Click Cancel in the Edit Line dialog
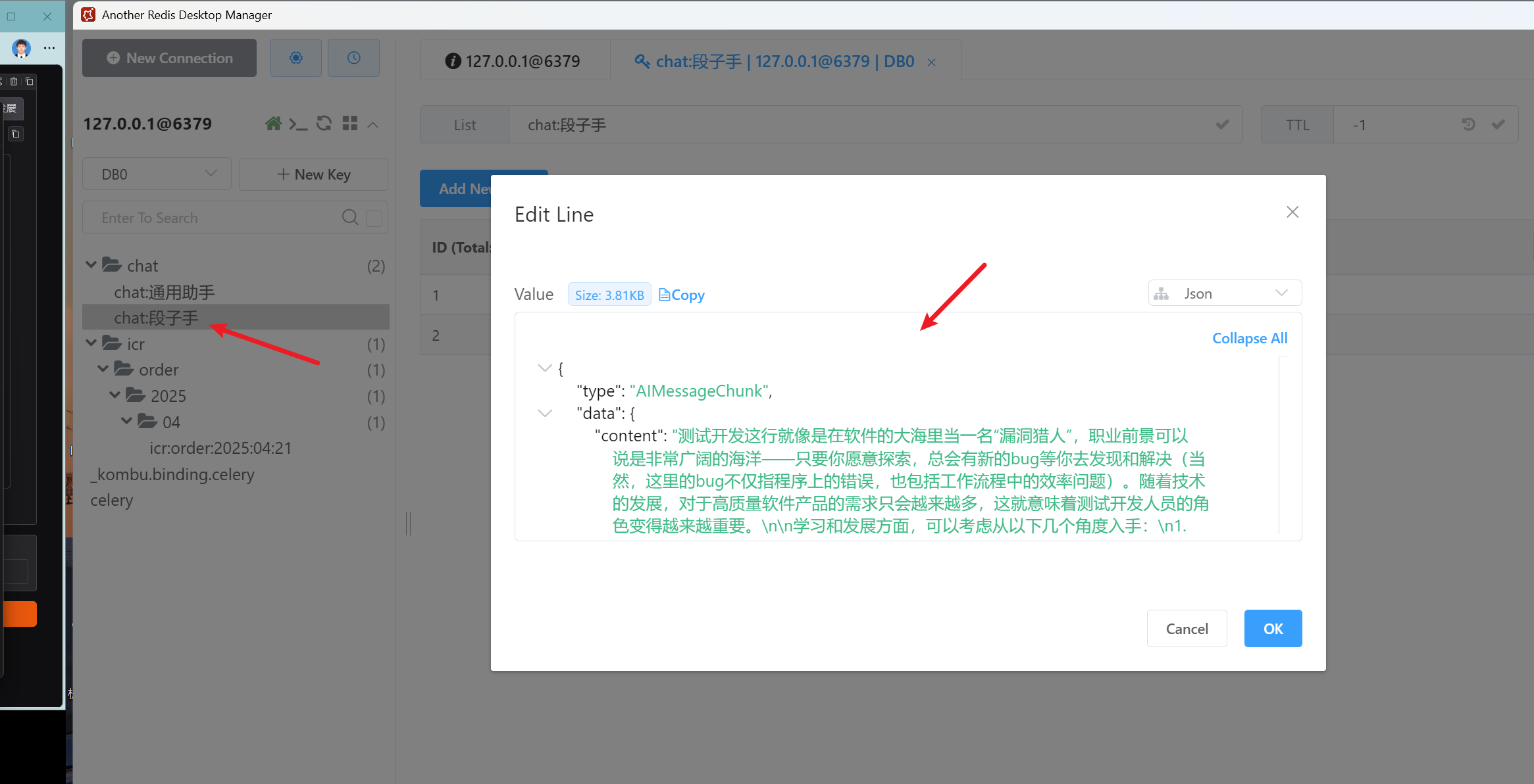1534x784 pixels. 1187,628
